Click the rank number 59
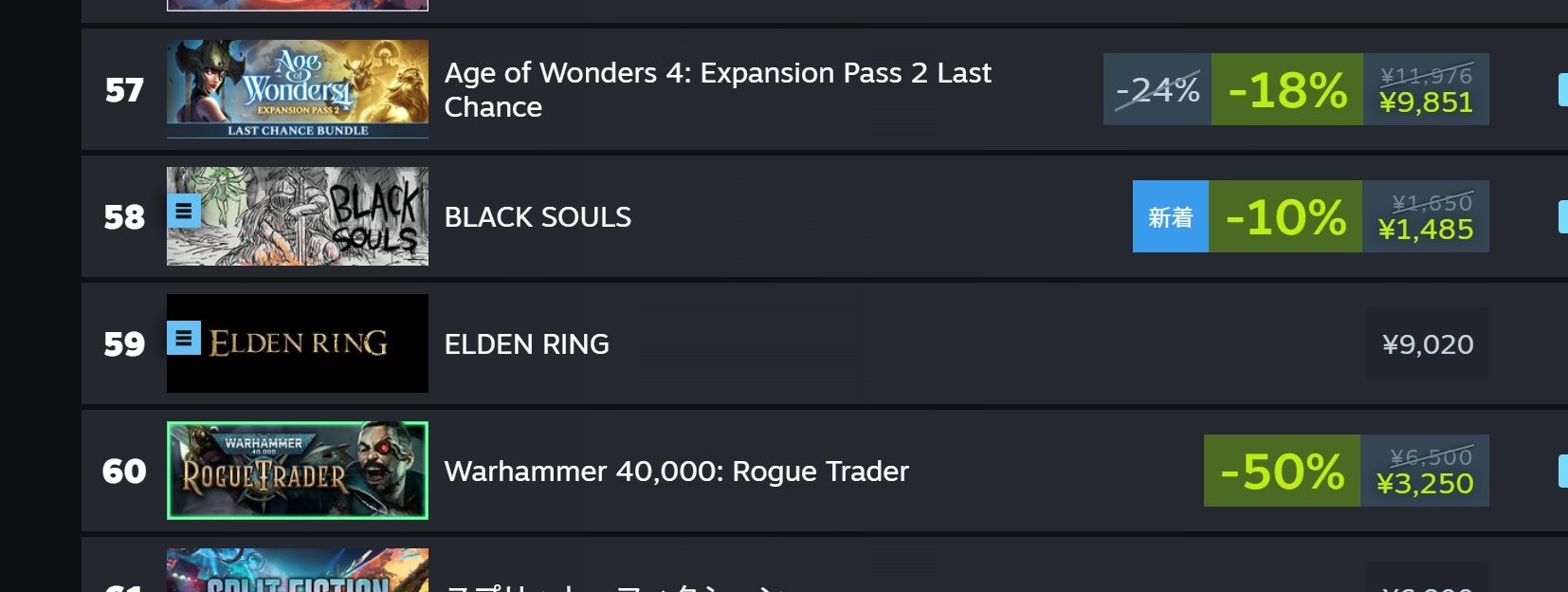 [x=124, y=344]
